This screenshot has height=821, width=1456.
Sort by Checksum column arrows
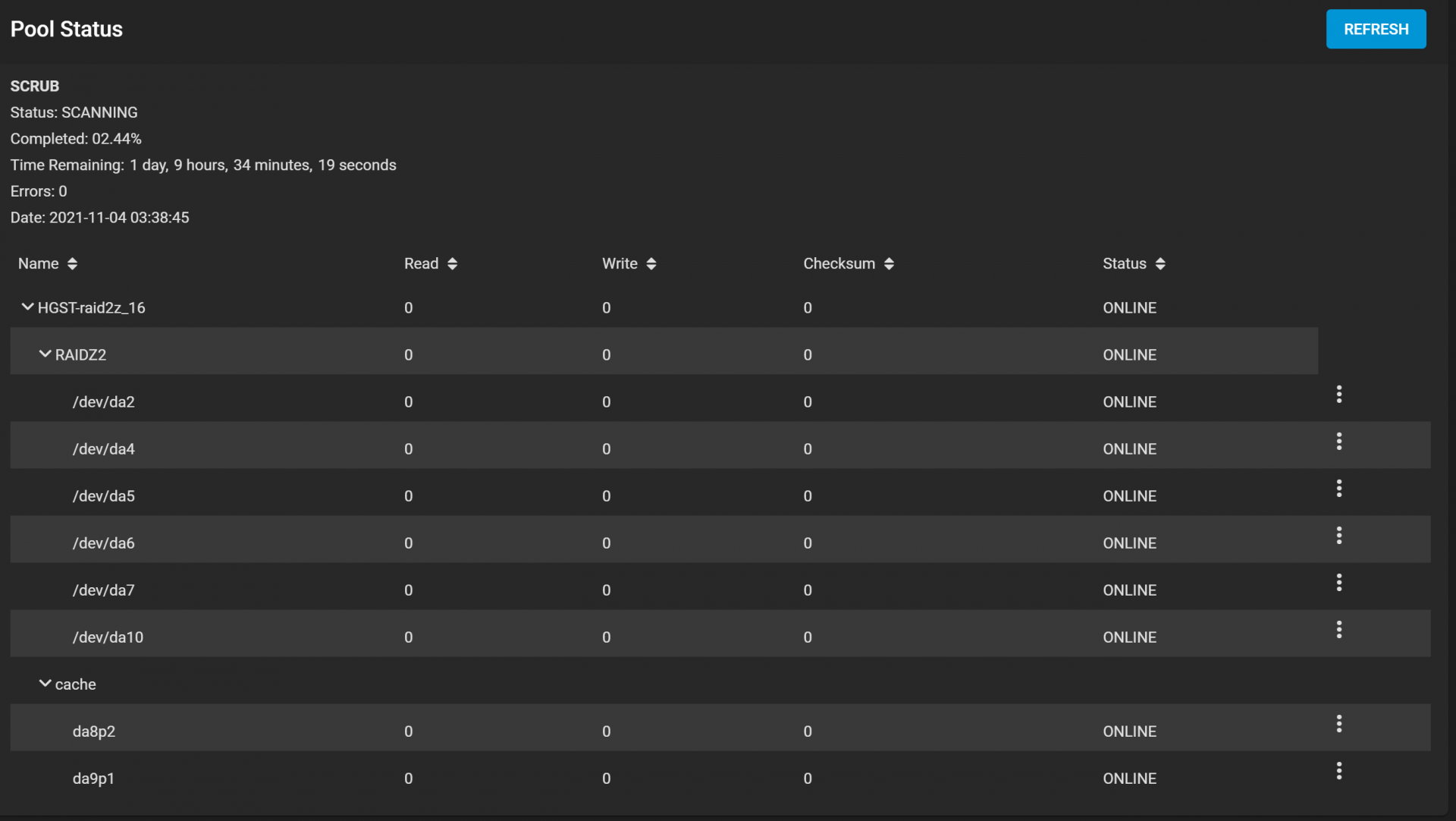889,264
